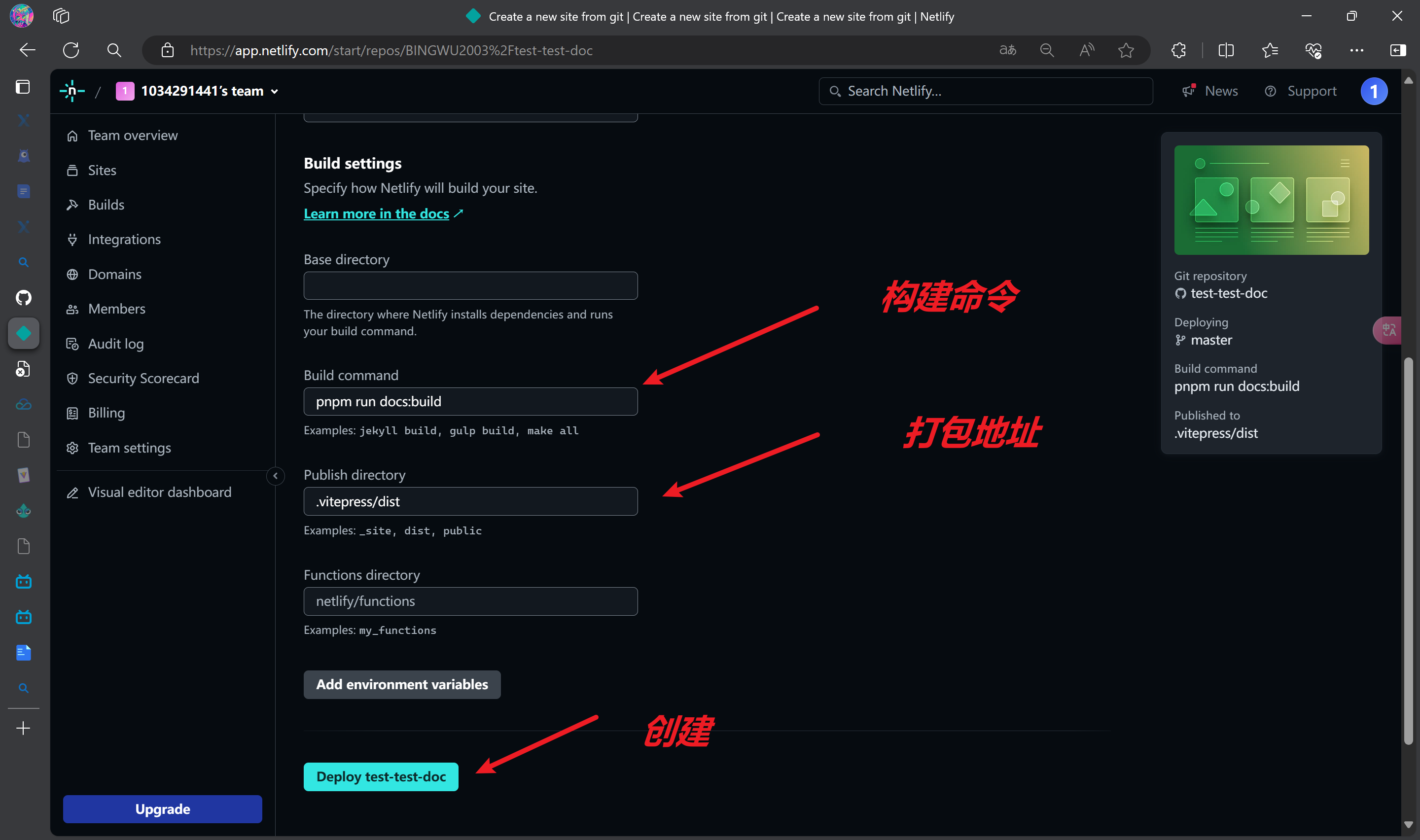This screenshot has height=840, width=1420.
Task: Click the Deploy test-test-doc button
Action: click(x=381, y=776)
